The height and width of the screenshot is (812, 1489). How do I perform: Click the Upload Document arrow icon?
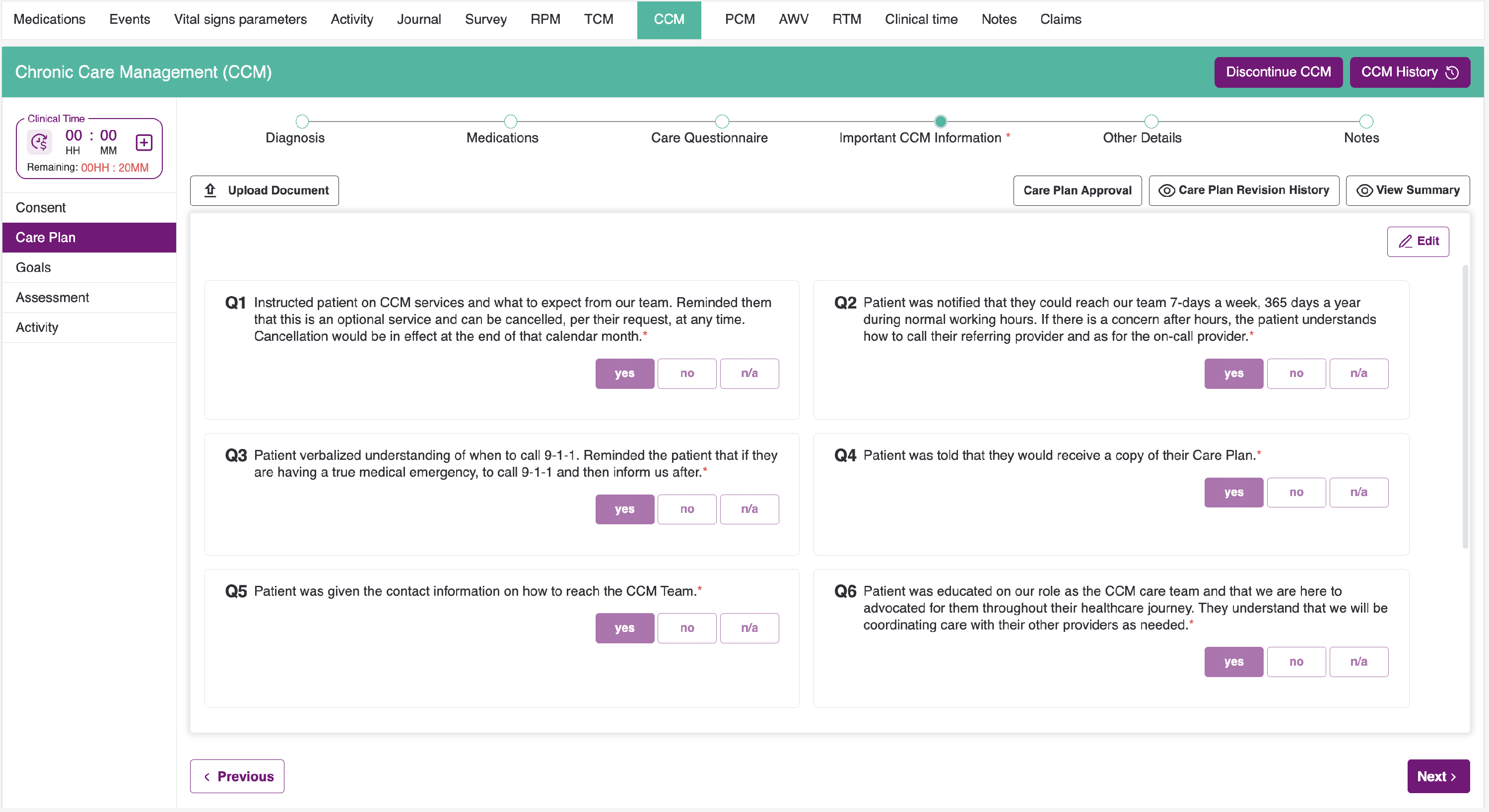[210, 190]
